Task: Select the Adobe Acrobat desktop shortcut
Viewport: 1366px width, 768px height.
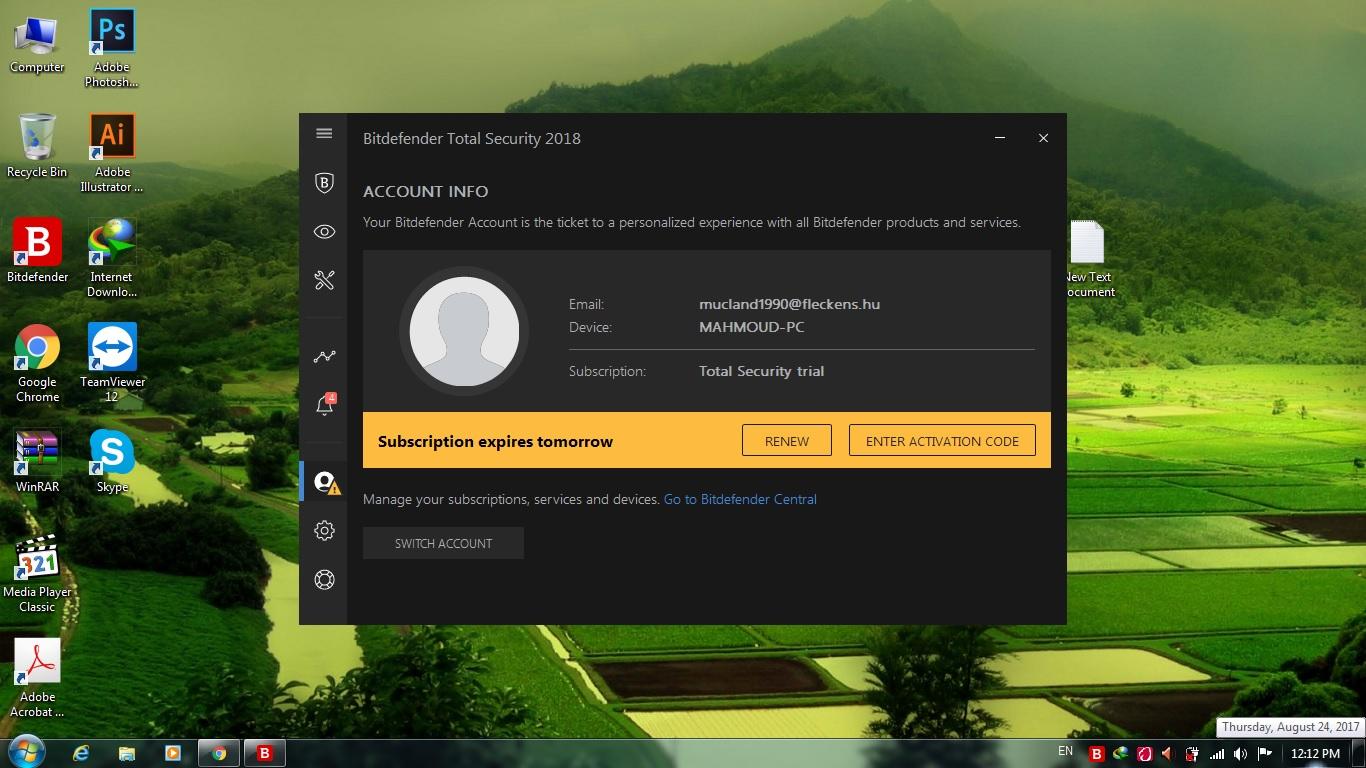Action: (37, 678)
